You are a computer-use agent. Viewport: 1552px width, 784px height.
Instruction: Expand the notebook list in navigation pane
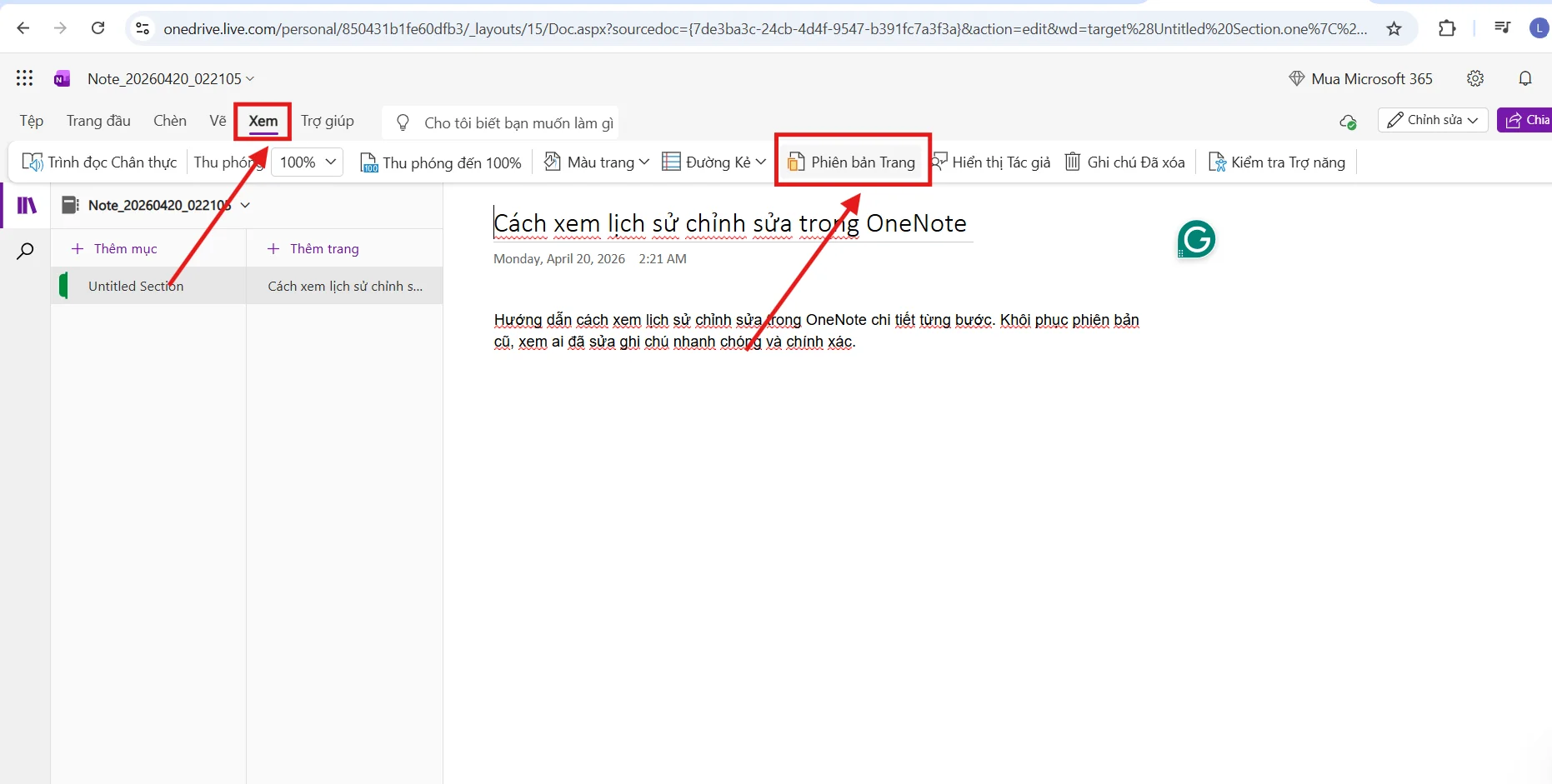(x=245, y=205)
